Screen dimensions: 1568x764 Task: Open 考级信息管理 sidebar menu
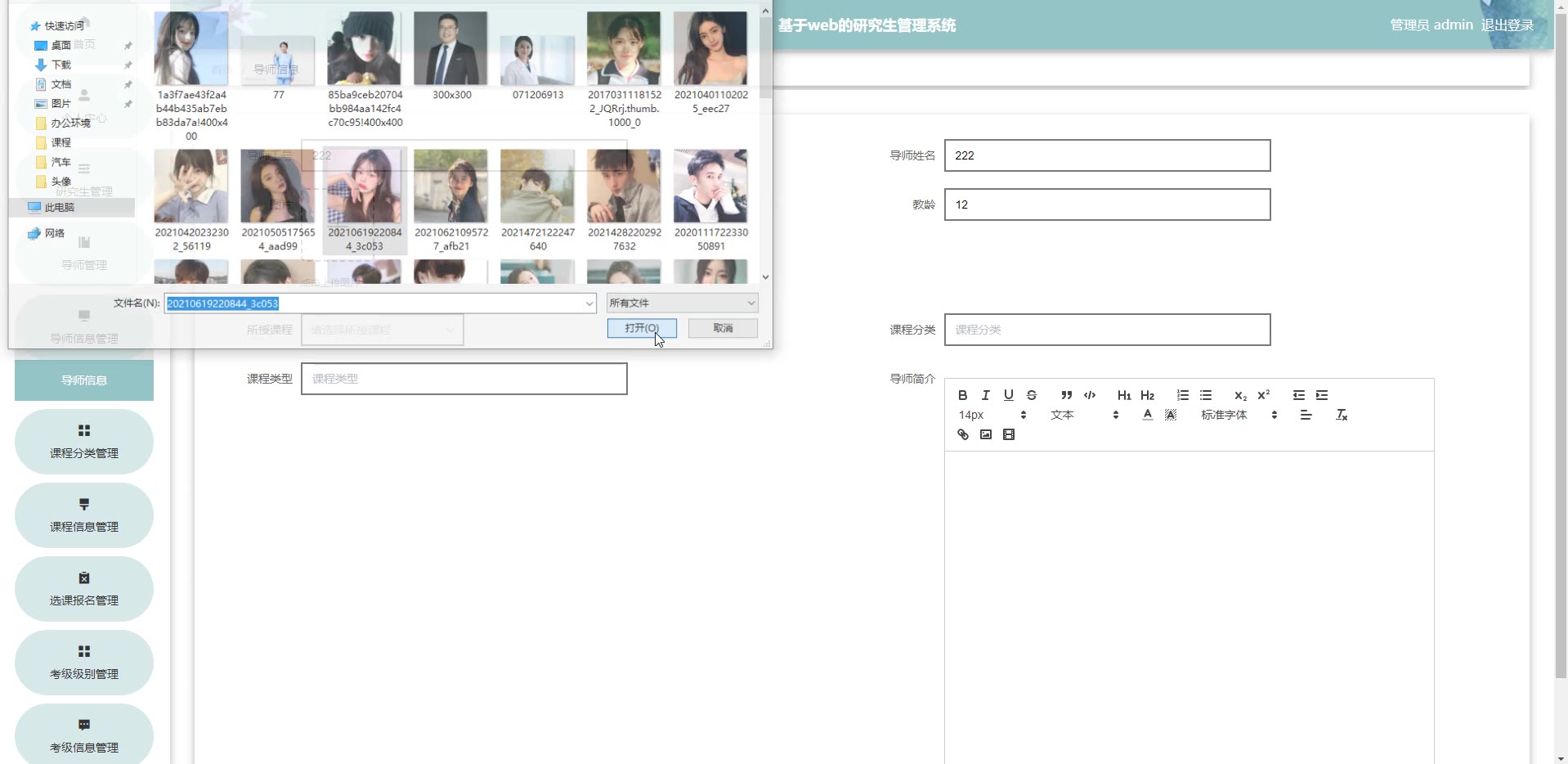(x=84, y=735)
